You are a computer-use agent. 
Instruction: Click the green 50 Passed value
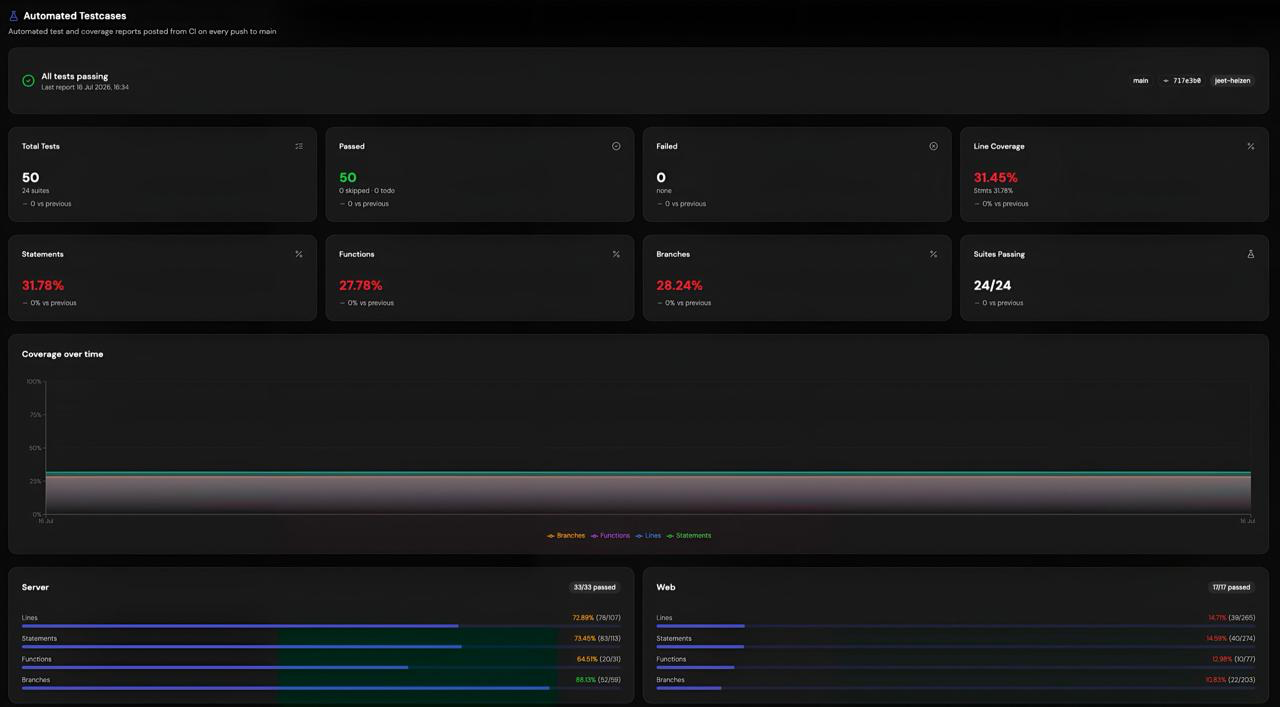point(348,177)
